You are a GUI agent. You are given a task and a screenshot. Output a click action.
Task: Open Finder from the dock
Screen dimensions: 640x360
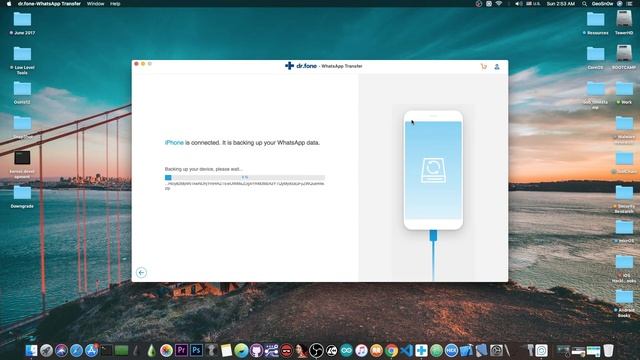[x=31, y=350]
